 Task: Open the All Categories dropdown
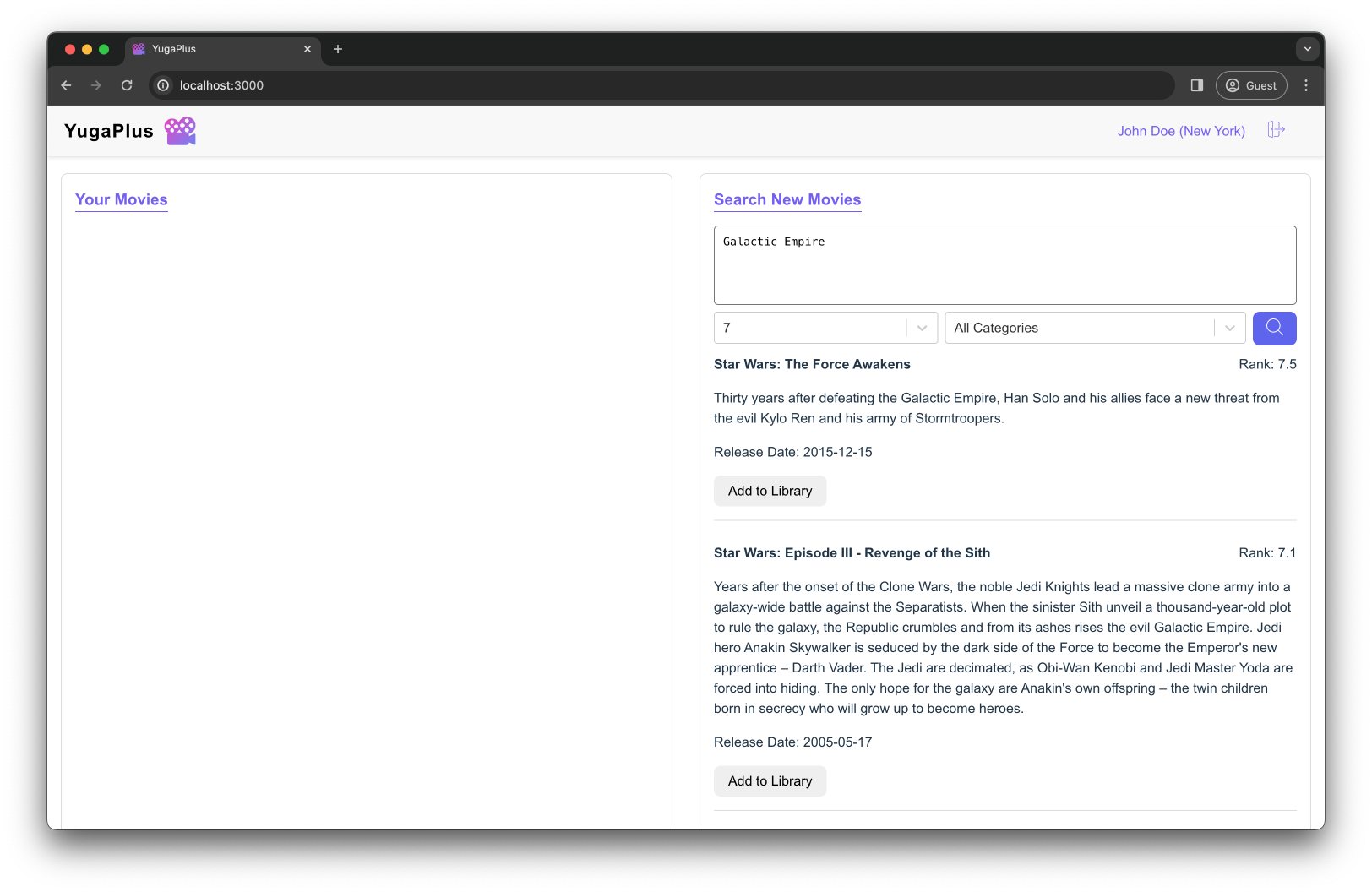(x=1094, y=328)
